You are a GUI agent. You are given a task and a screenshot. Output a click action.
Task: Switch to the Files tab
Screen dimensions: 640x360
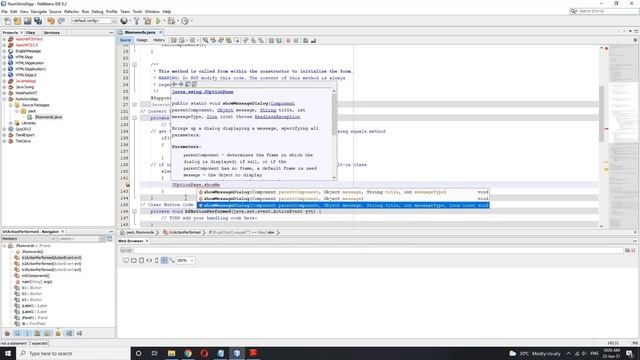pyautogui.click(x=31, y=32)
